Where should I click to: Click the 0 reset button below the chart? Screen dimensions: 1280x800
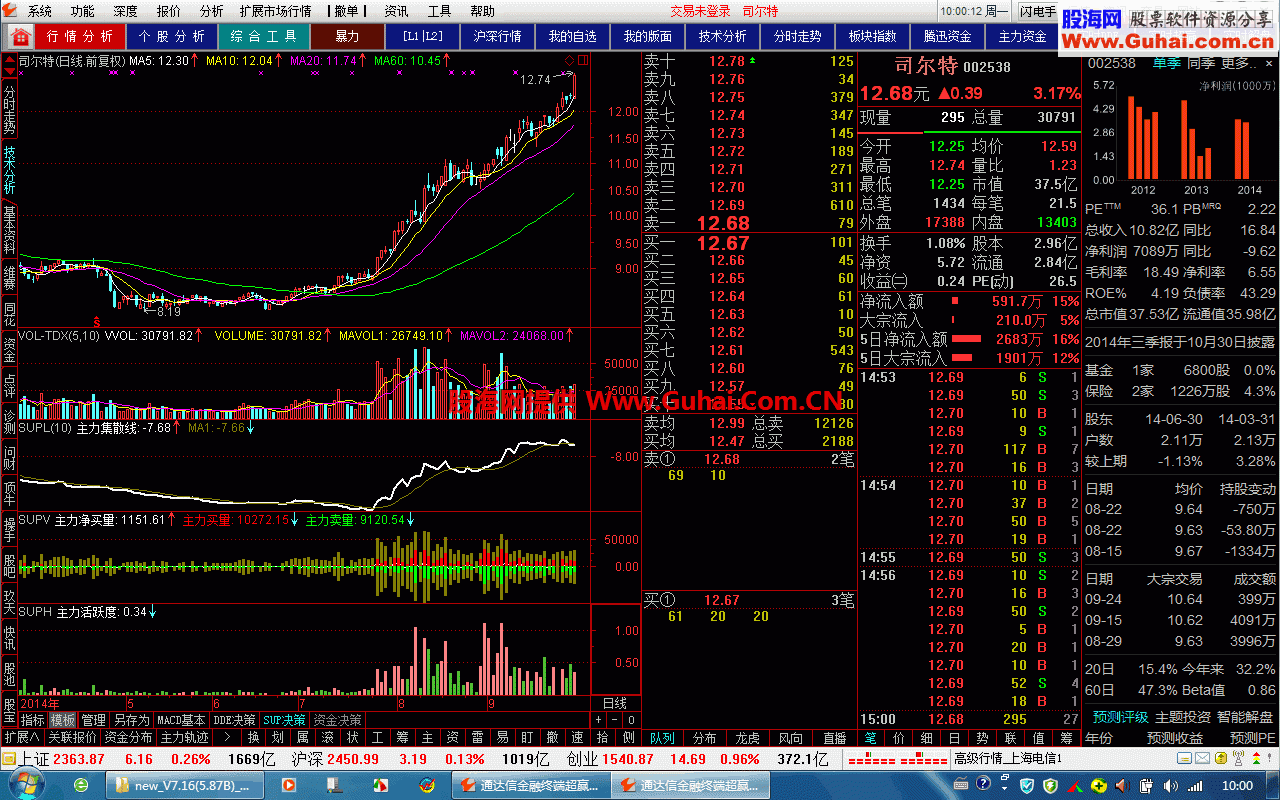pos(631,719)
